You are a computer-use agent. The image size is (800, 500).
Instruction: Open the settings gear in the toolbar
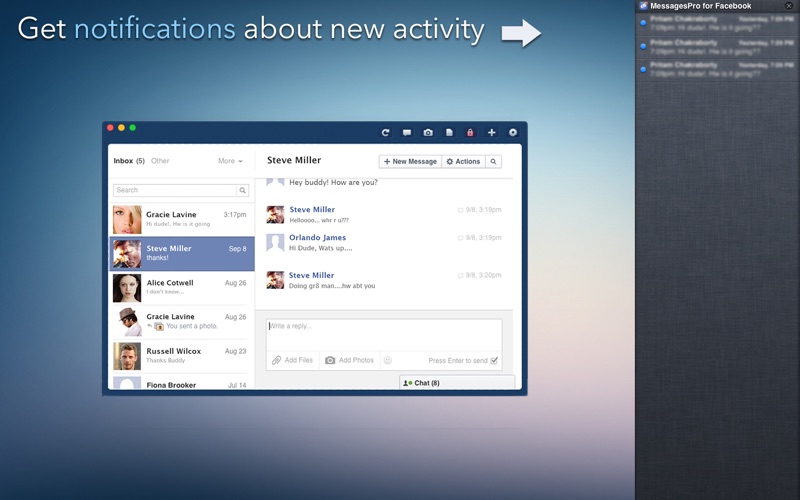click(x=513, y=132)
